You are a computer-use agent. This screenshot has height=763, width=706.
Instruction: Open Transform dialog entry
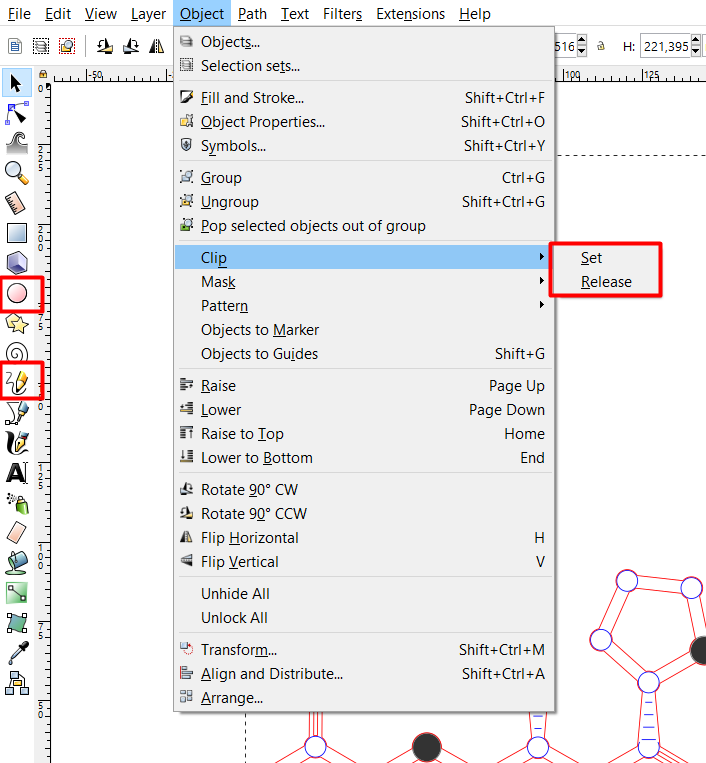(364, 650)
